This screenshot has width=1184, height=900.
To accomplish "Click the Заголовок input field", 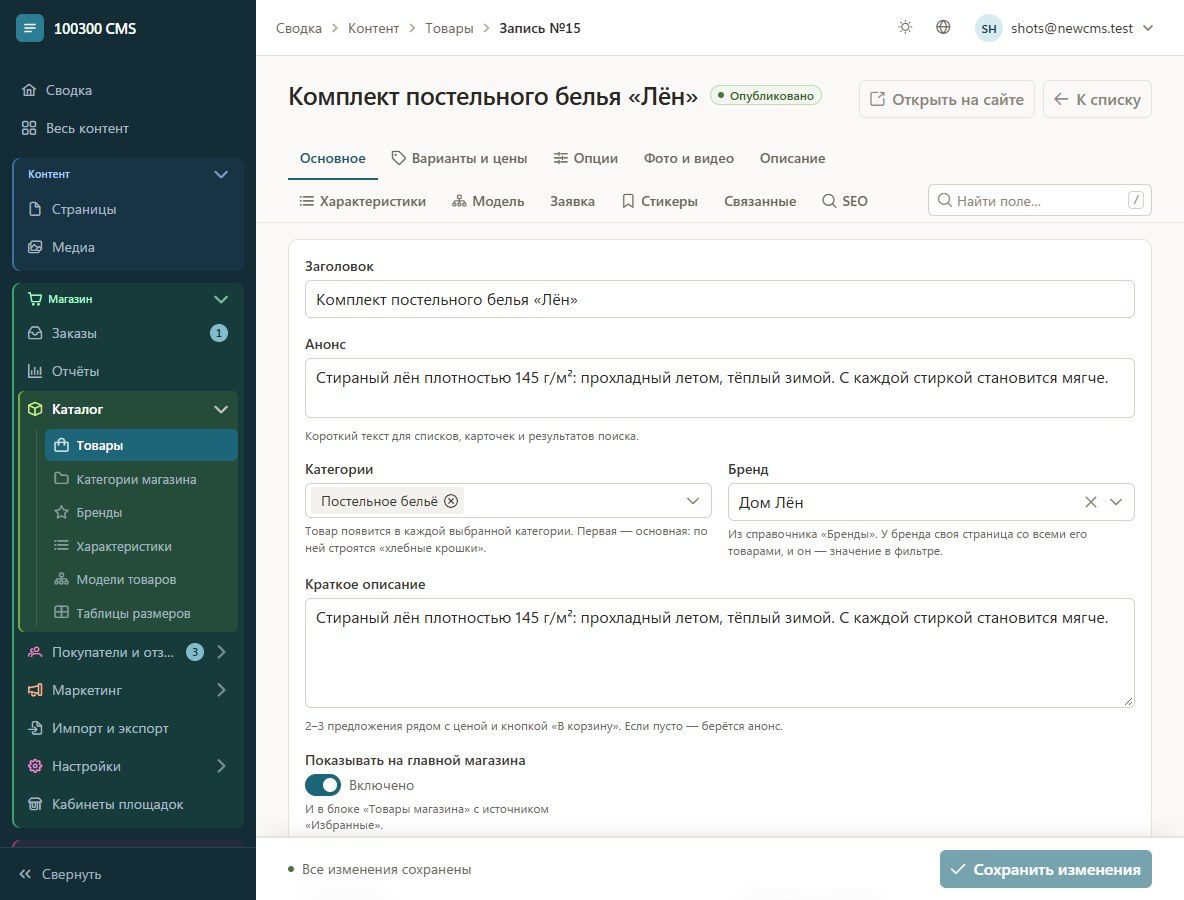I will click(x=720, y=299).
